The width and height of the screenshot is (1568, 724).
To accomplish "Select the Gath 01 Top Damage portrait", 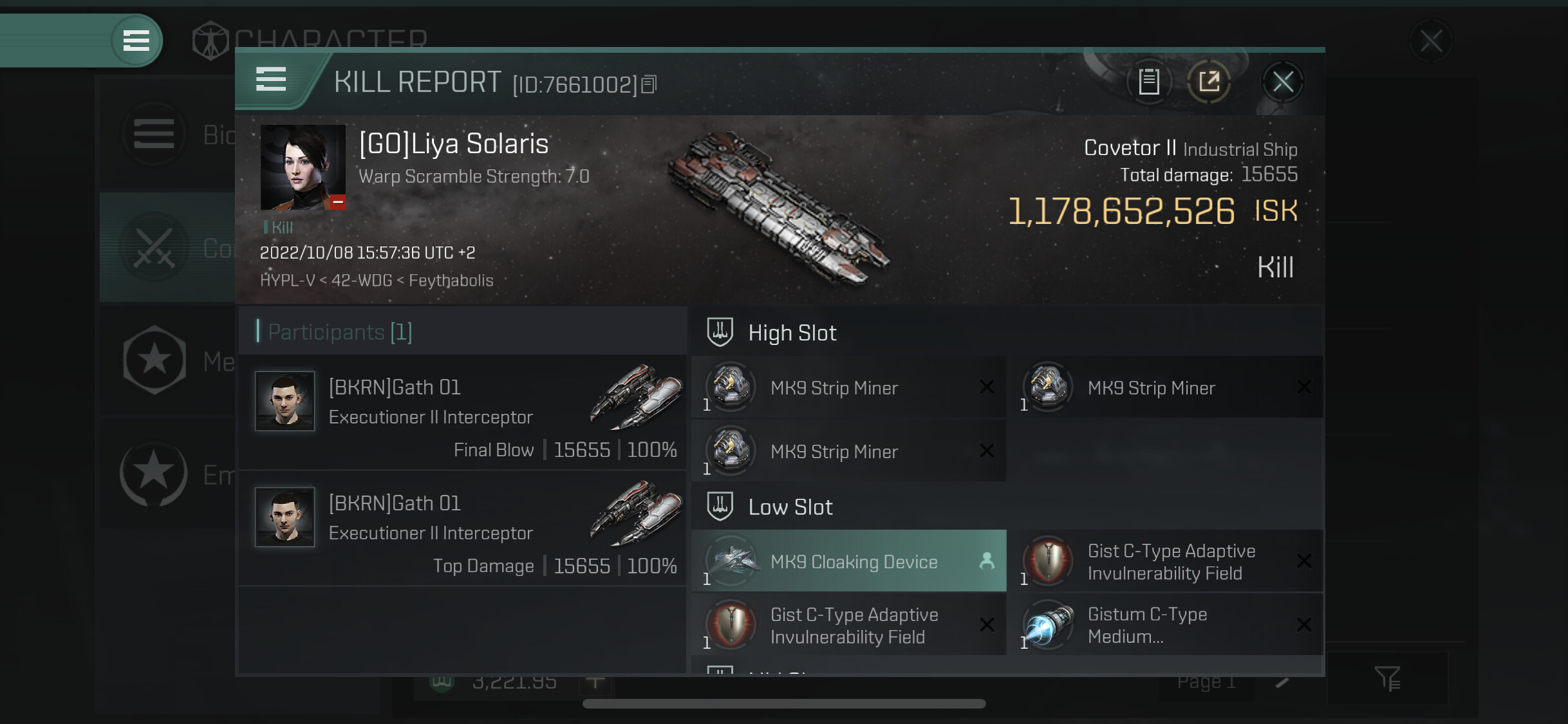I will click(285, 516).
